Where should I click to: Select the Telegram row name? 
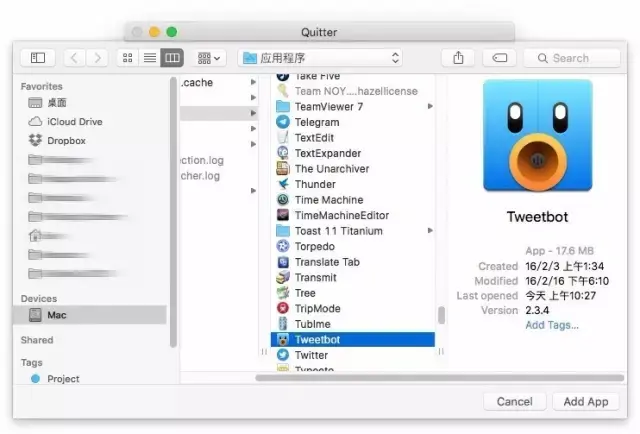point(317,122)
